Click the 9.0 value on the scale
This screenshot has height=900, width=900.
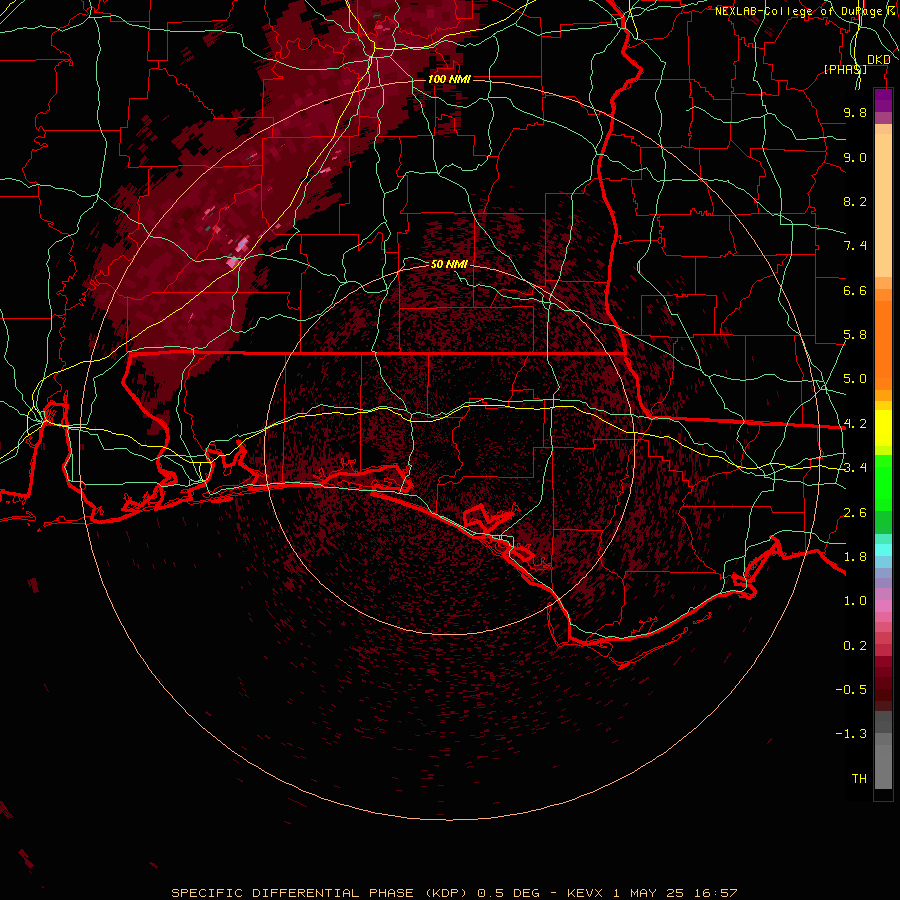pyautogui.click(x=855, y=157)
